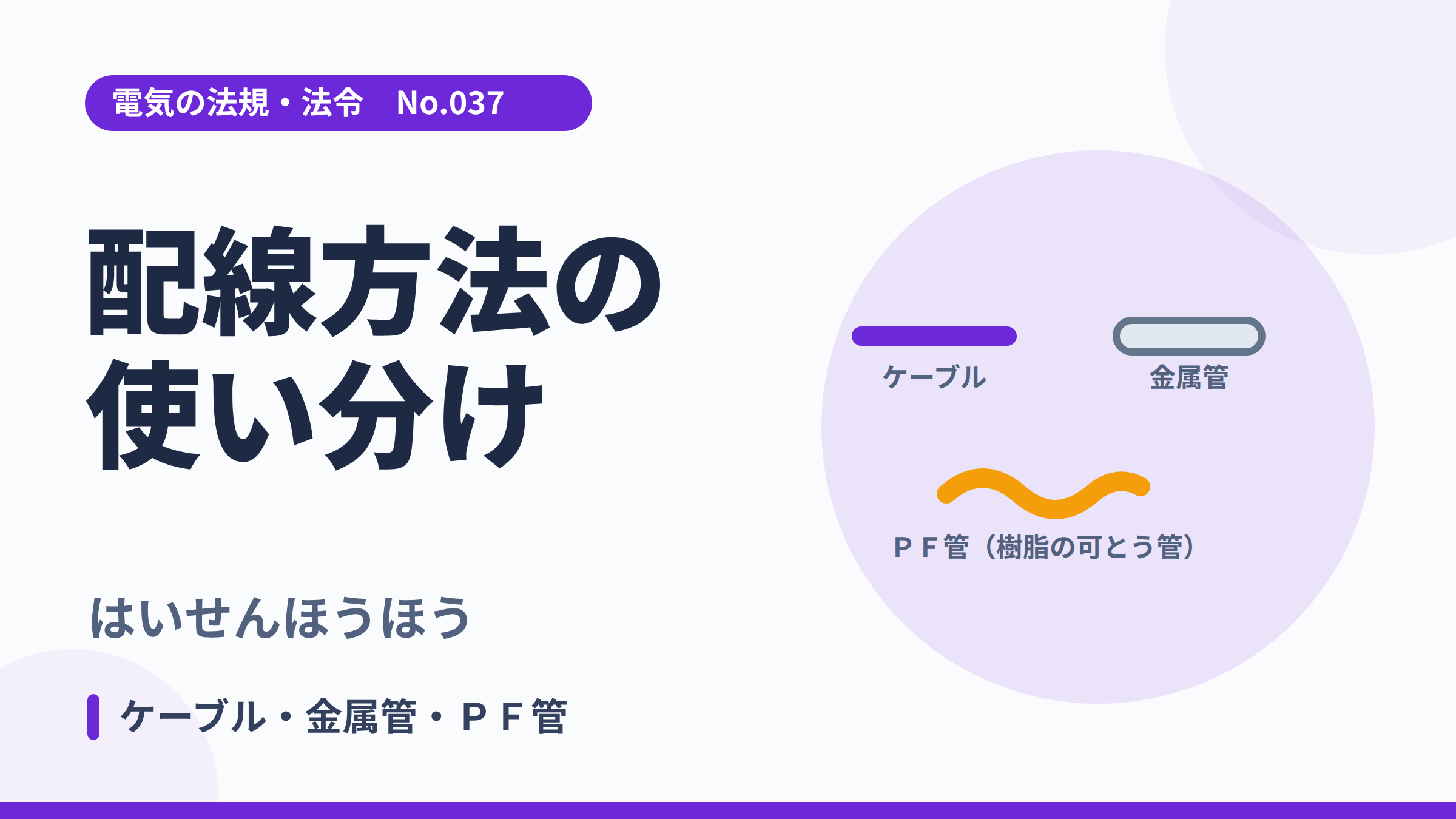This screenshot has height=819, width=1456.
Task: Click ＰＦ管 in the bottom subtitle
Action: pyautogui.click(x=514, y=717)
